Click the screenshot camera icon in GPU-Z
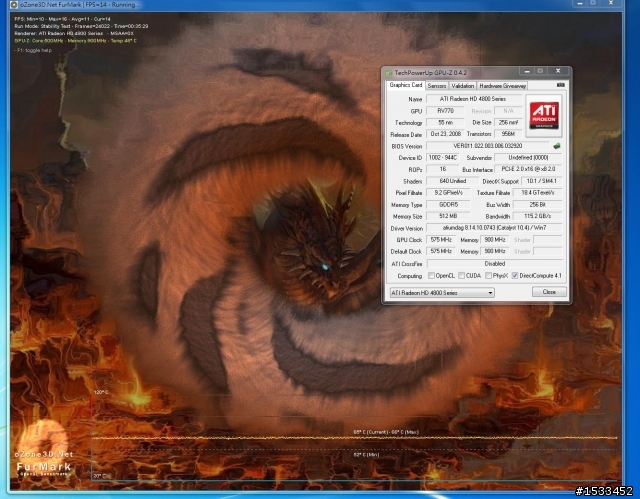 (560, 85)
